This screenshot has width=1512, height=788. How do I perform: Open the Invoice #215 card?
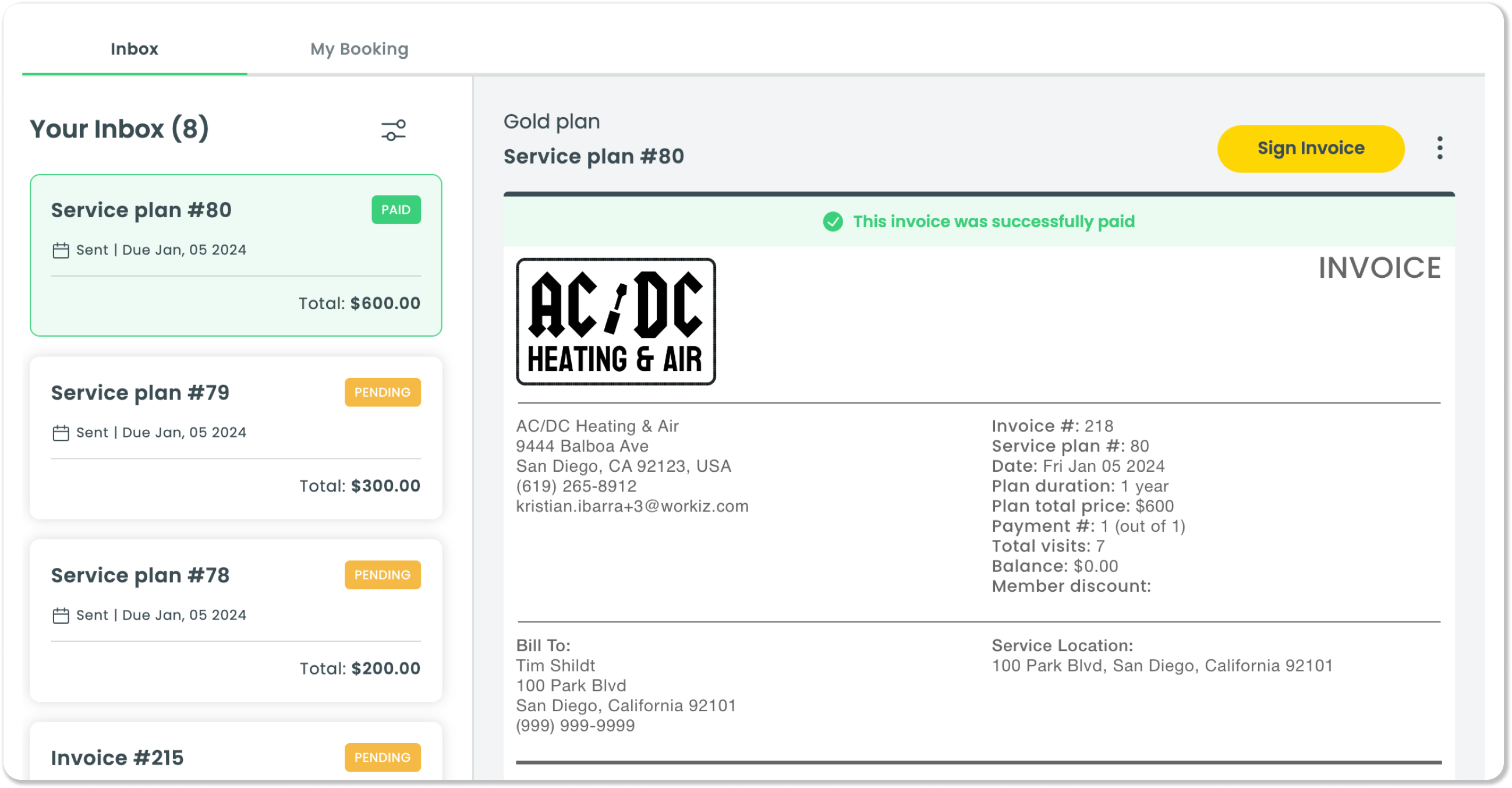[236, 751]
